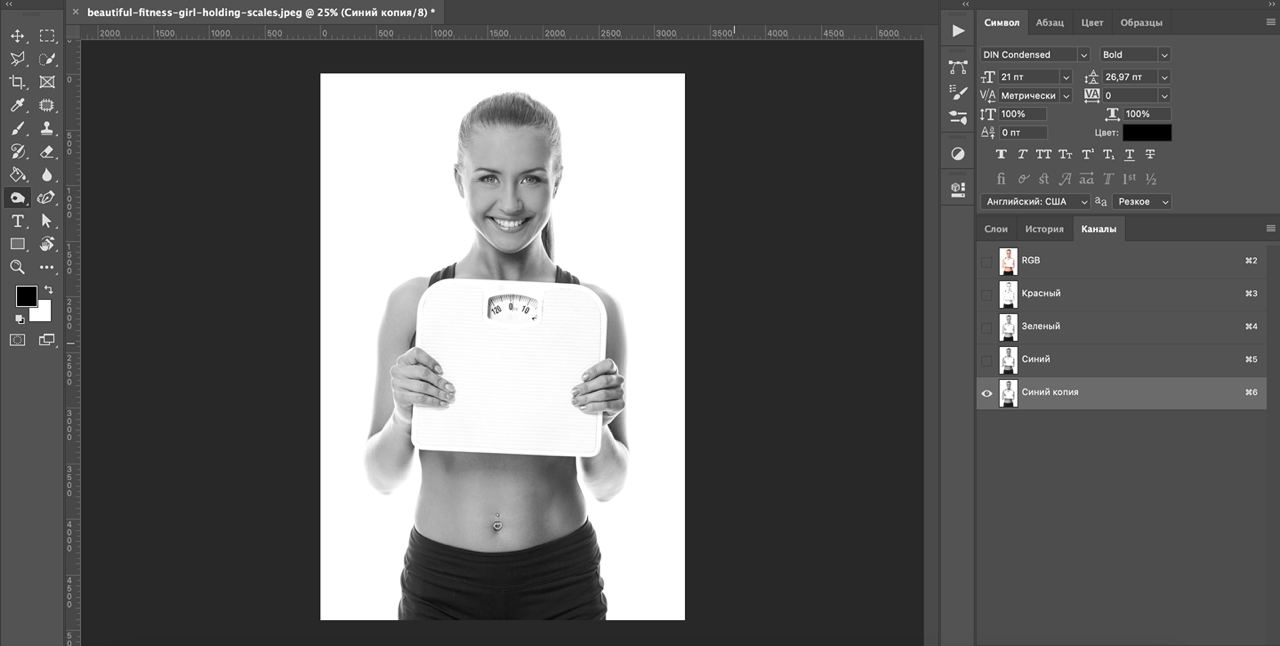Image resolution: width=1280 pixels, height=646 pixels.
Task: Select the Eyedropper tool
Action: (17, 105)
